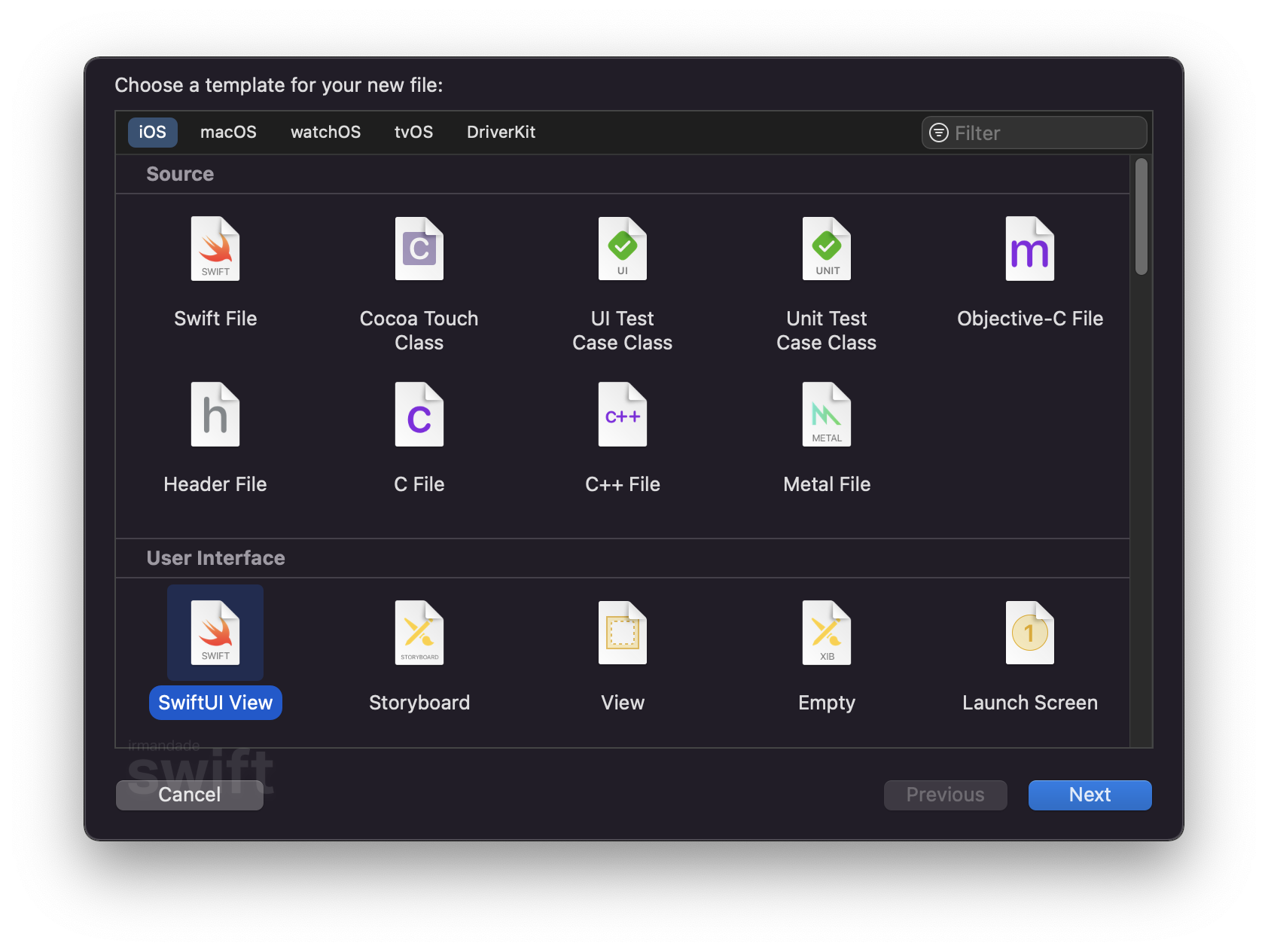Open the watchOS platform tab
The height and width of the screenshot is (952, 1268).
(x=325, y=132)
